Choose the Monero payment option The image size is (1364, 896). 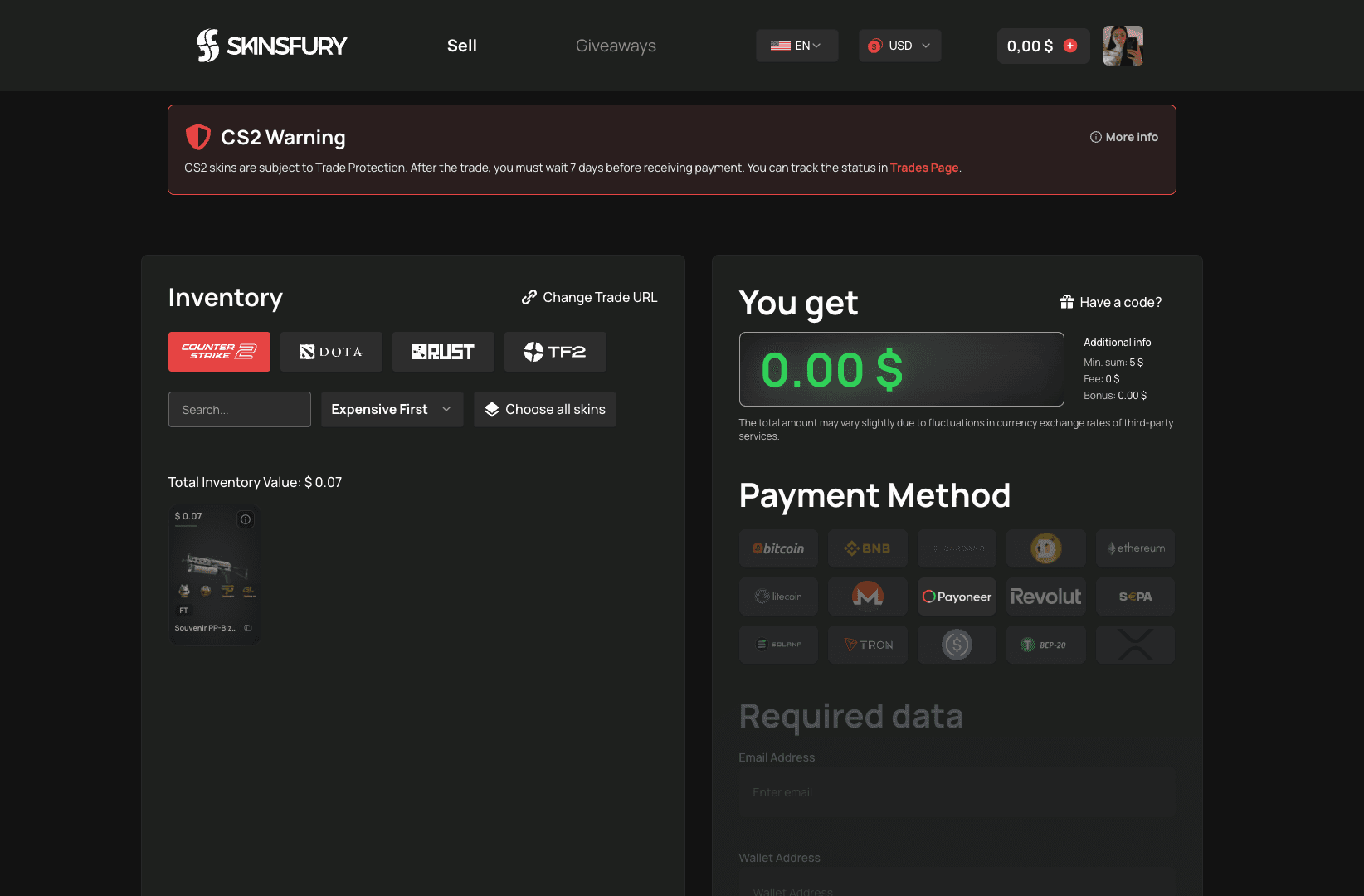867,596
